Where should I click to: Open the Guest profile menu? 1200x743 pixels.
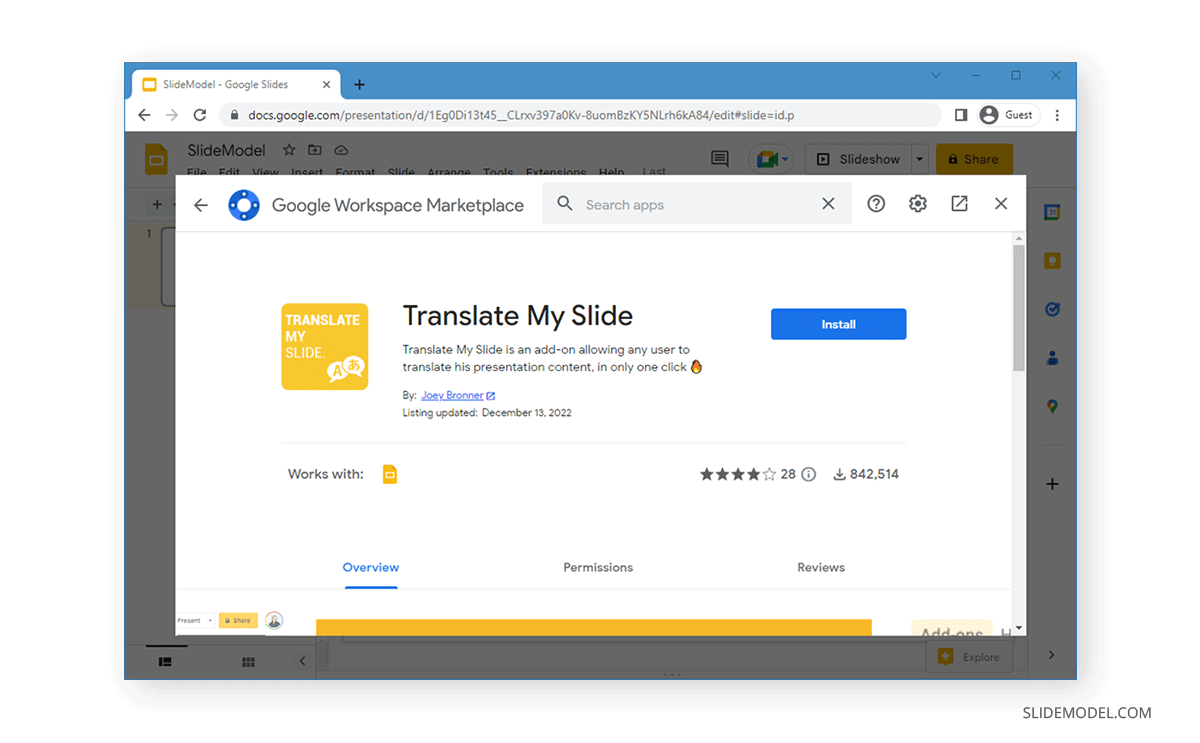coord(1009,115)
